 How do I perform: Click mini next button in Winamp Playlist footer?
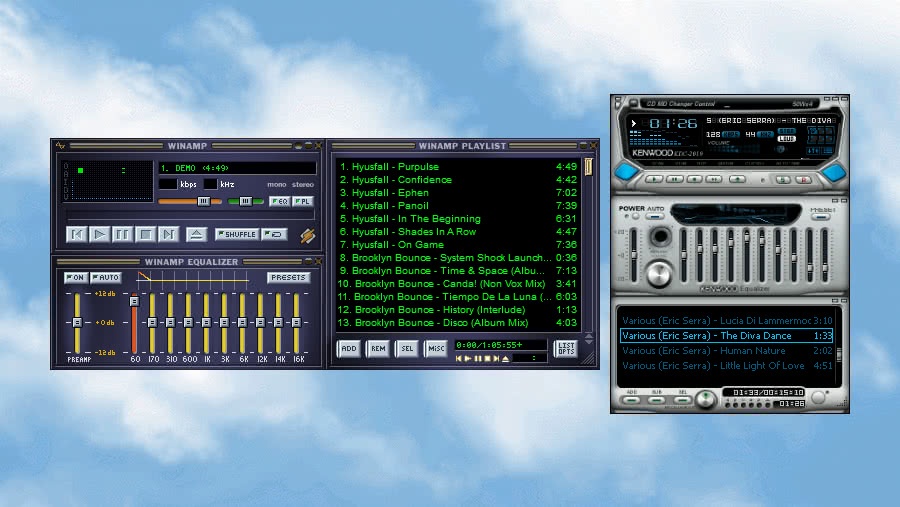pyautogui.click(x=496, y=358)
